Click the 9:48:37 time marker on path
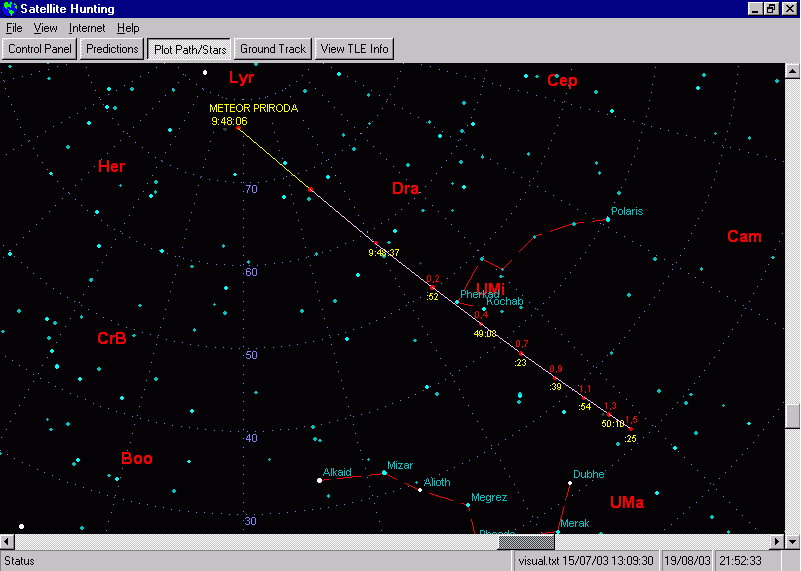801x571 pixels. click(384, 252)
